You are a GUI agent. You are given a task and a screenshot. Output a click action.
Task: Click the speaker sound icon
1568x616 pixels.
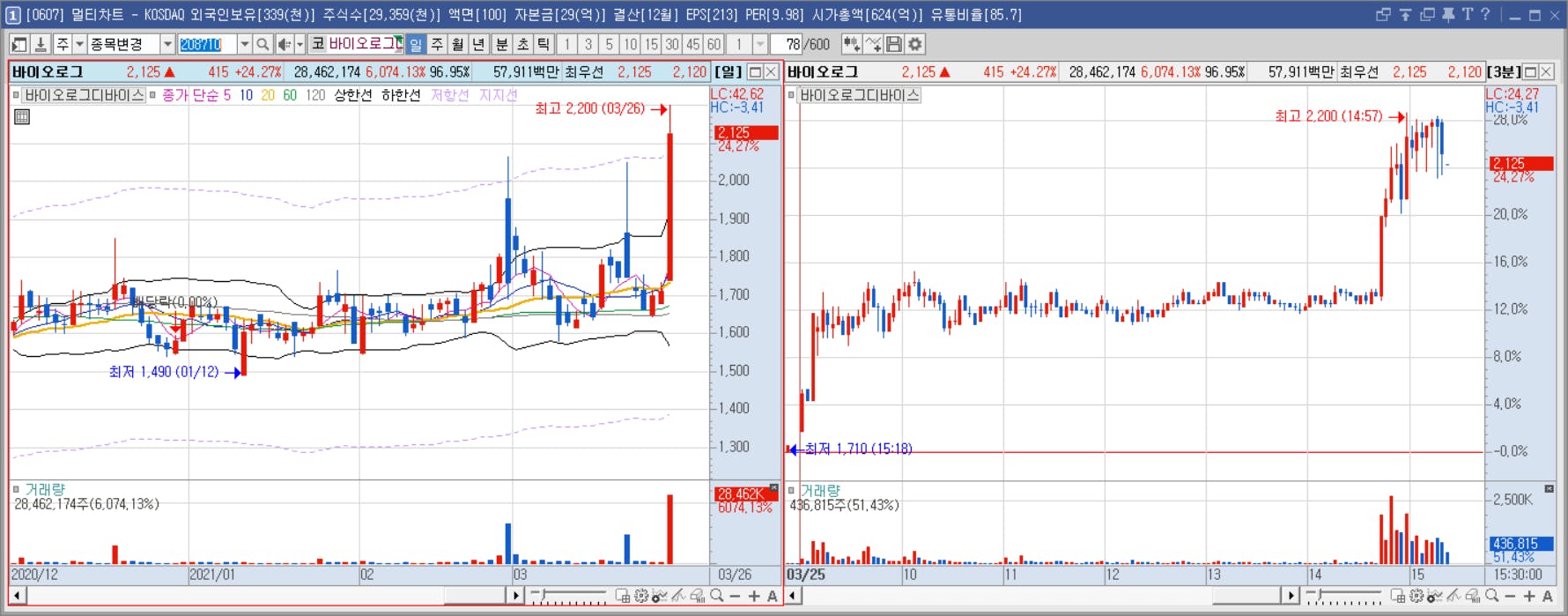click(x=285, y=44)
